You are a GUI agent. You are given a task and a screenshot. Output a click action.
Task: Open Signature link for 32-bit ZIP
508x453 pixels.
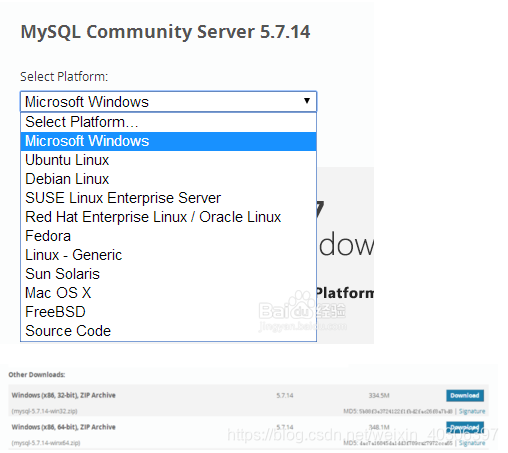click(x=472, y=411)
